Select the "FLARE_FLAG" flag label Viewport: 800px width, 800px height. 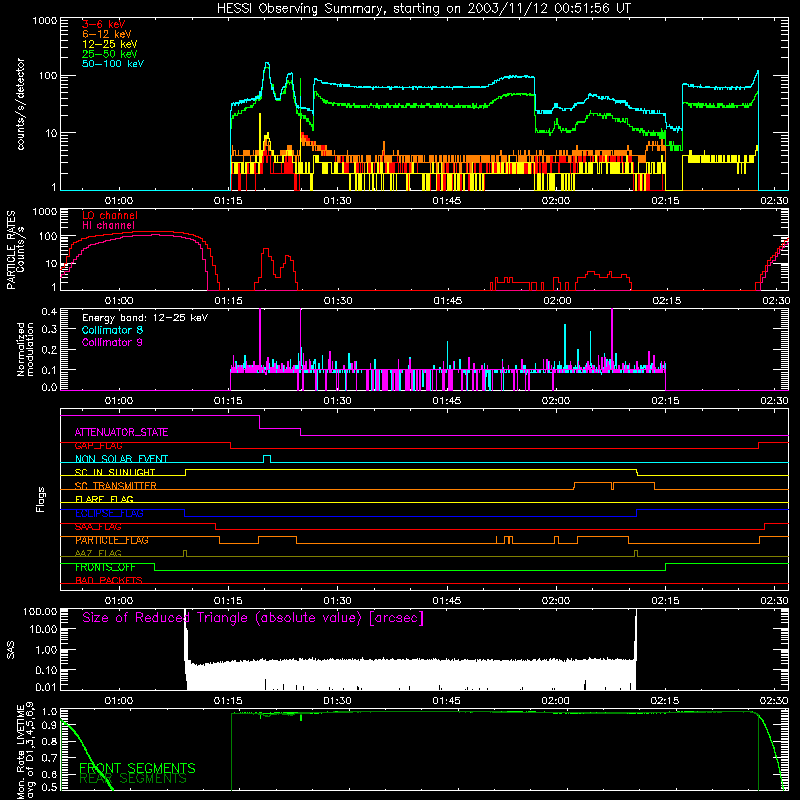point(104,499)
